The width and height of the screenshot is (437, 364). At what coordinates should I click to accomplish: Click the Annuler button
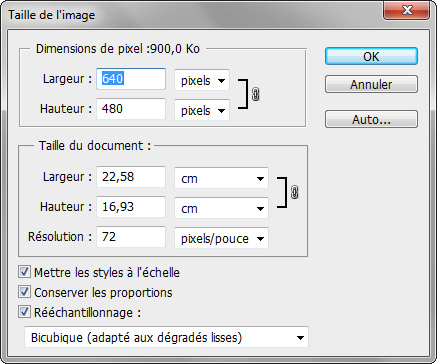371,84
